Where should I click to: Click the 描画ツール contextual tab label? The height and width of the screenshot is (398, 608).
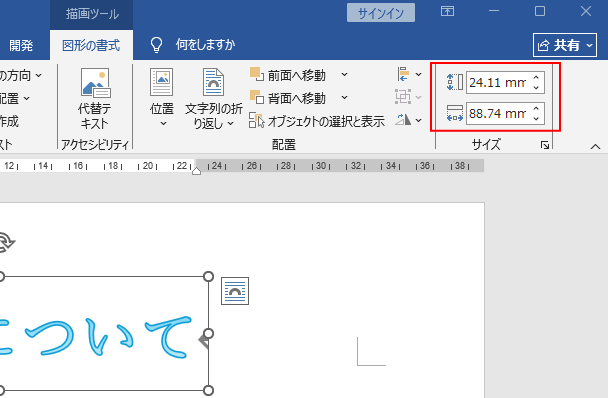pos(92,14)
